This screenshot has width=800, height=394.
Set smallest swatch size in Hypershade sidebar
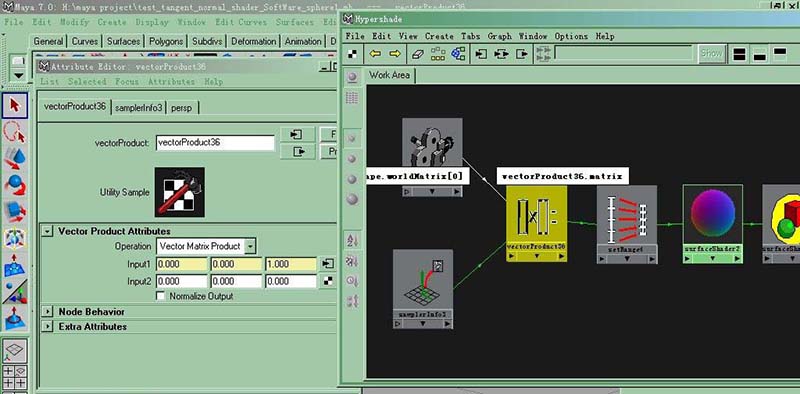pyautogui.click(x=352, y=138)
